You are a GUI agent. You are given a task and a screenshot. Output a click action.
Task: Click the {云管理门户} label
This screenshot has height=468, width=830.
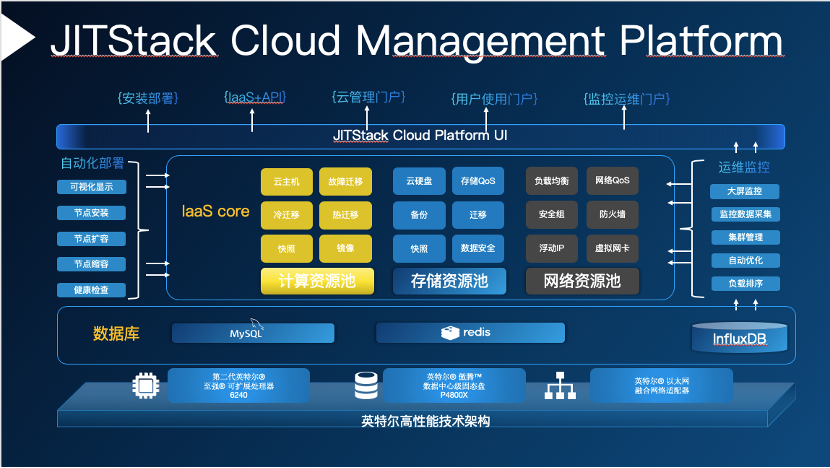coord(368,97)
